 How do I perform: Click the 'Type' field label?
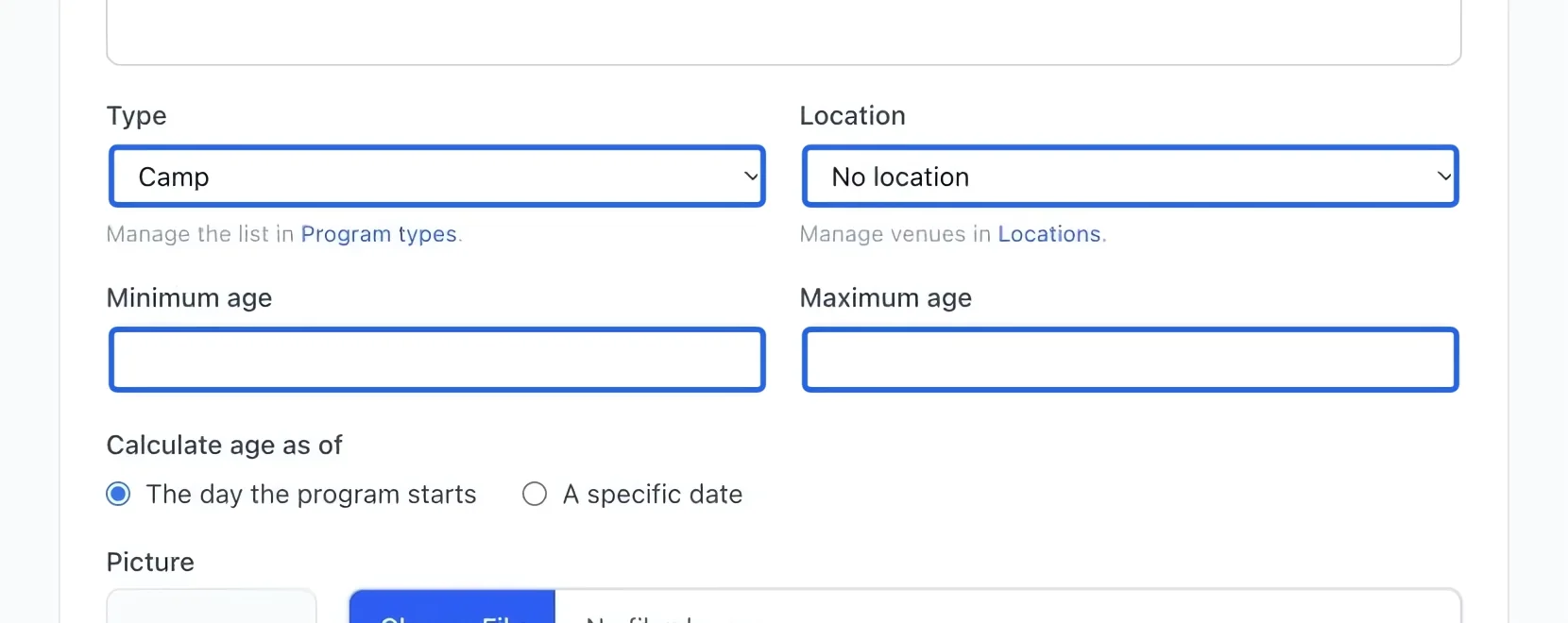136,116
